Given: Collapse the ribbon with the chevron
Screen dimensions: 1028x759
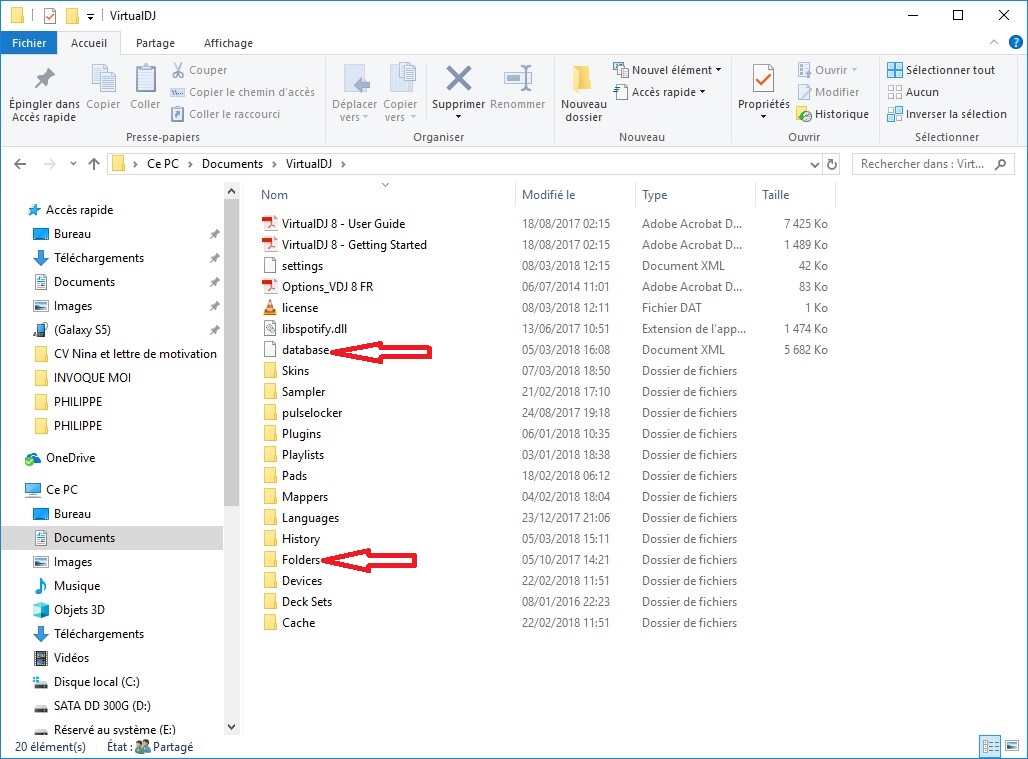Looking at the screenshot, I should (x=994, y=43).
